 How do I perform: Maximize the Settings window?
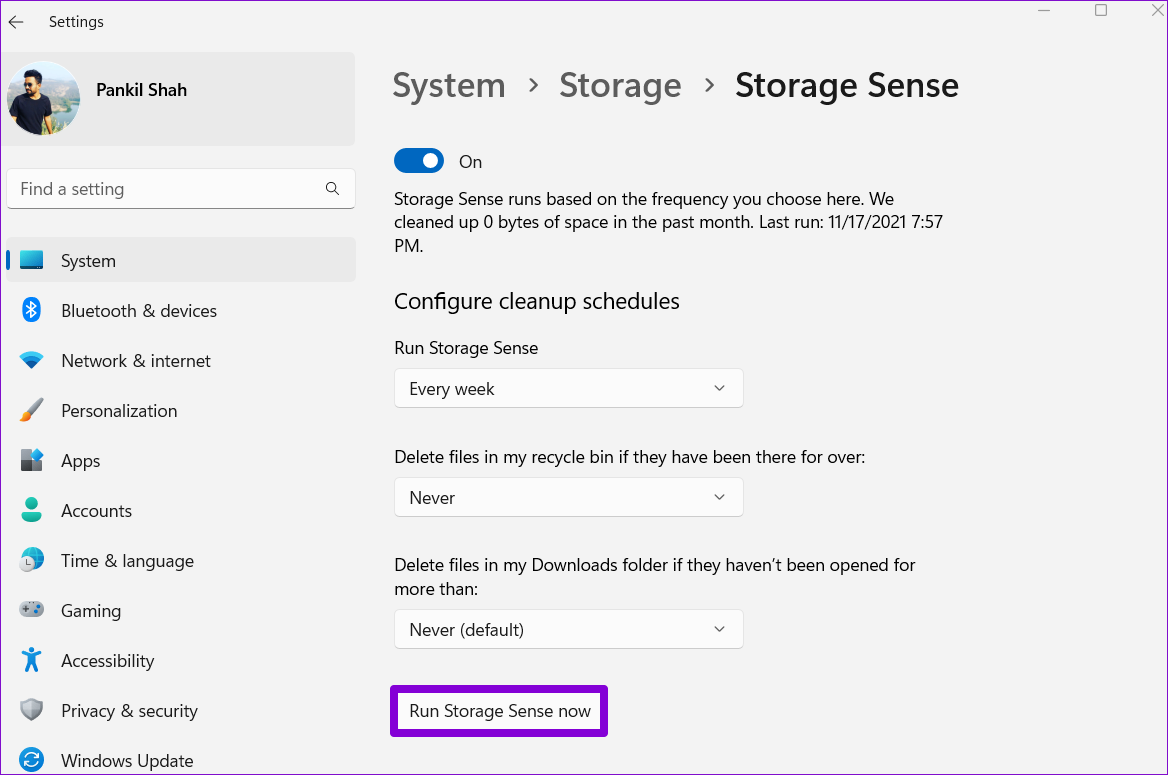click(x=1101, y=10)
